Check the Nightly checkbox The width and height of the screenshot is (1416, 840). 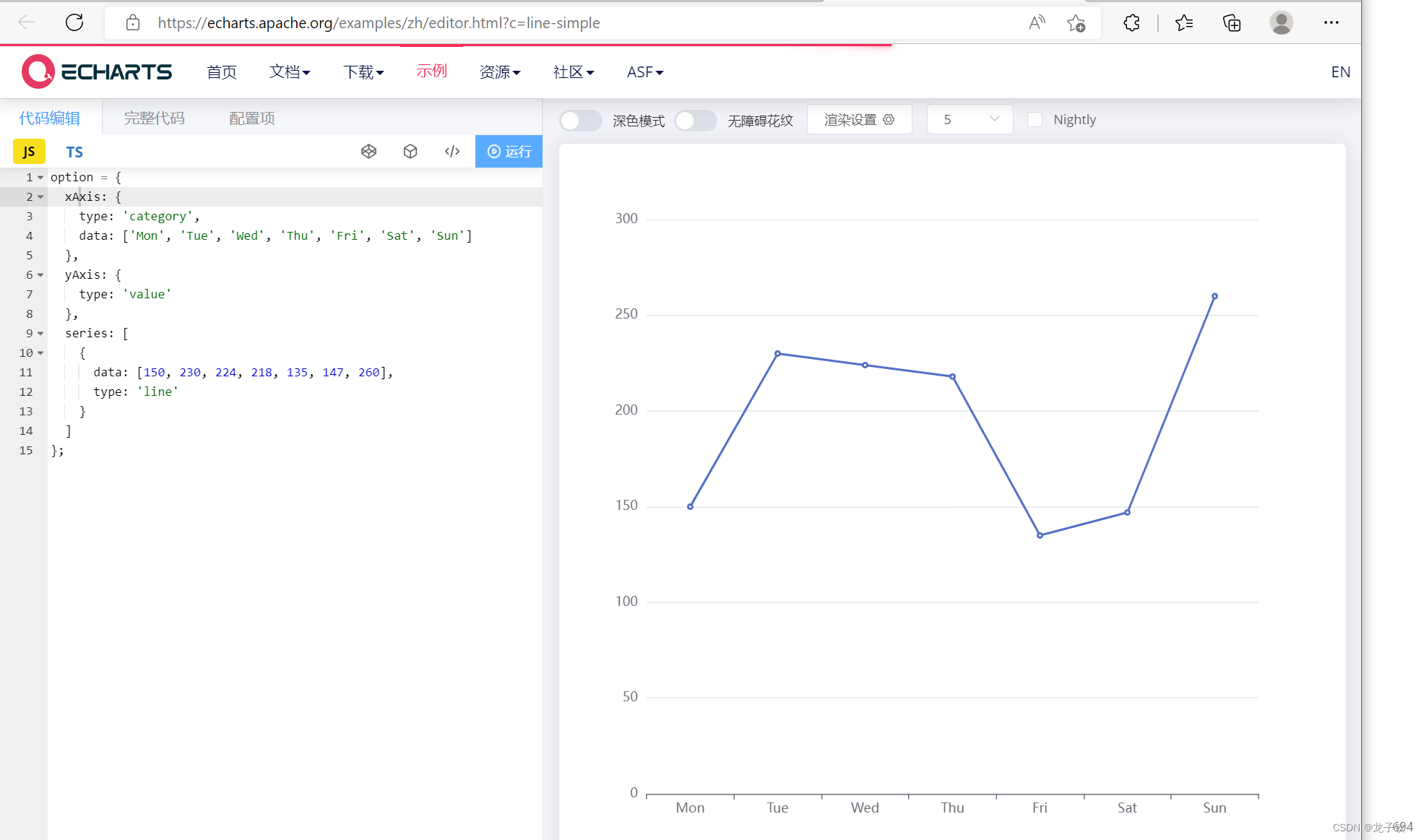tap(1035, 119)
